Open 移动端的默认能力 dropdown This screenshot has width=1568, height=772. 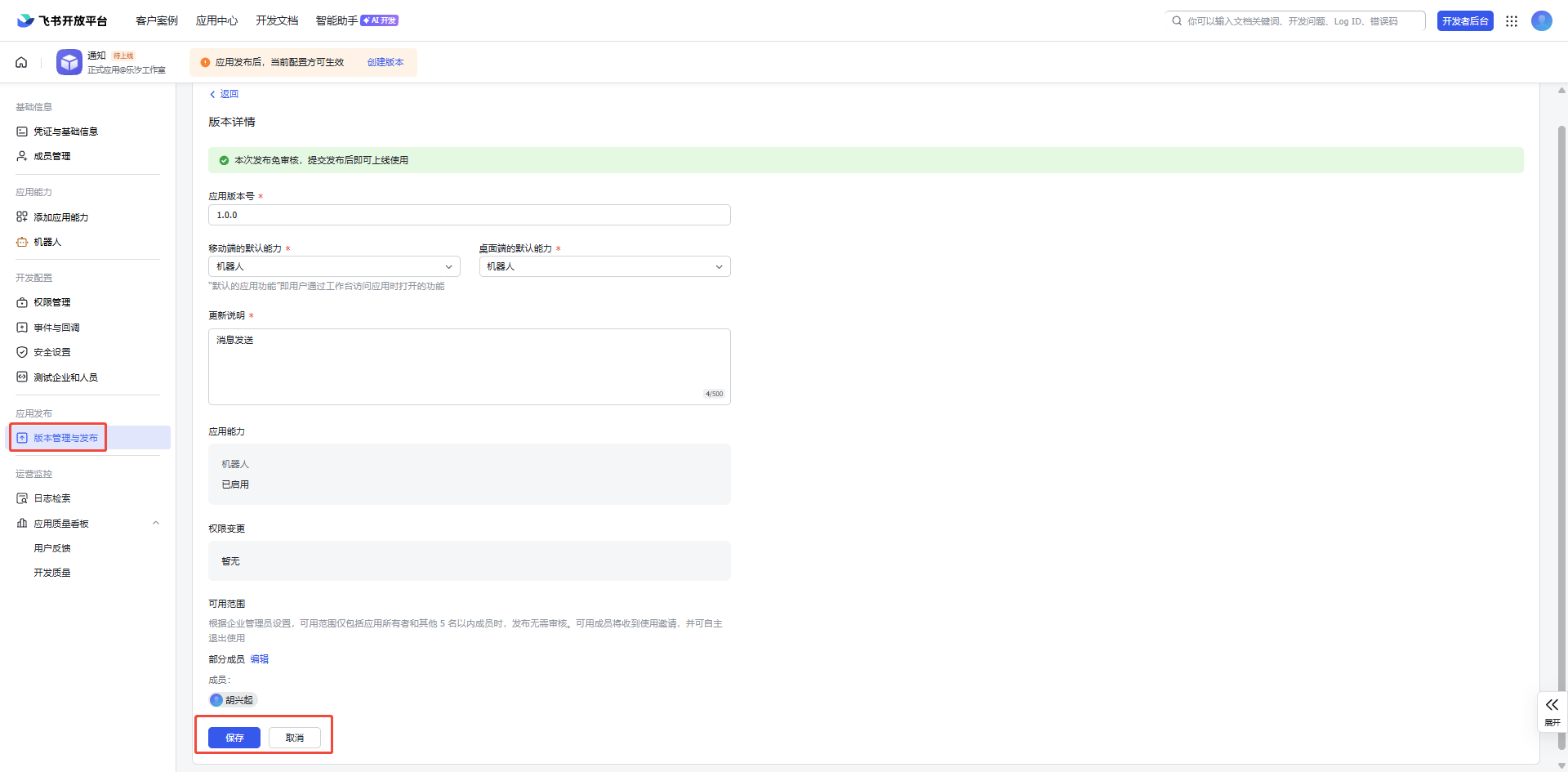(x=334, y=266)
